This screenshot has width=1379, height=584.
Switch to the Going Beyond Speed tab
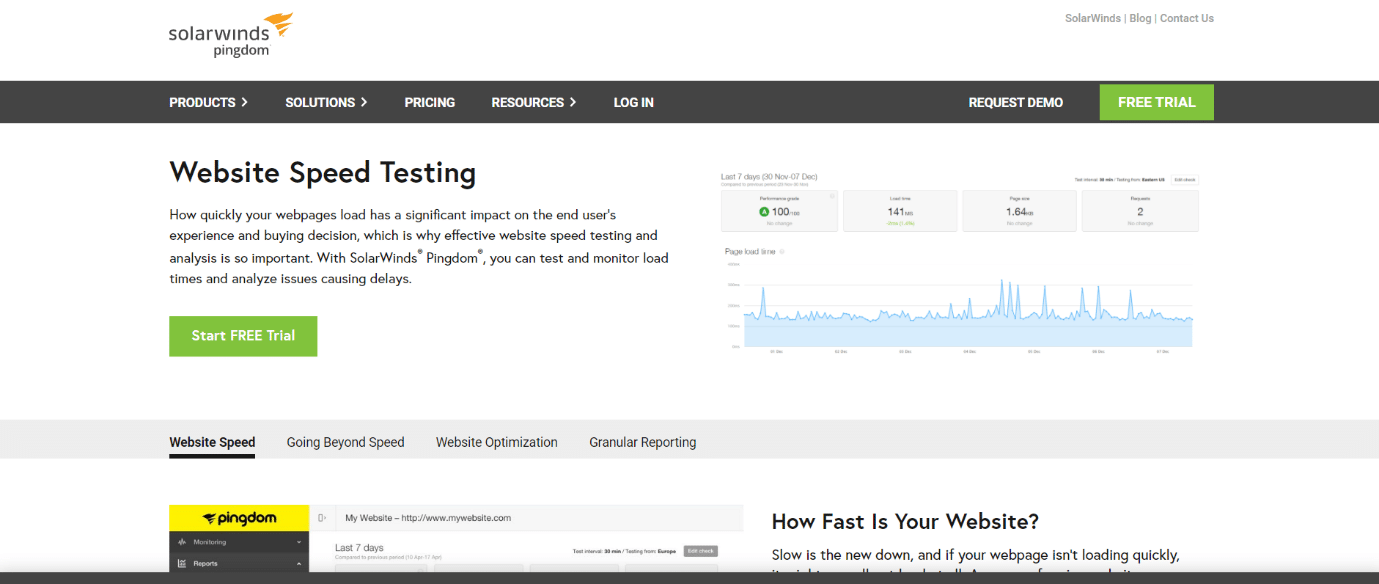pyautogui.click(x=345, y=442)
